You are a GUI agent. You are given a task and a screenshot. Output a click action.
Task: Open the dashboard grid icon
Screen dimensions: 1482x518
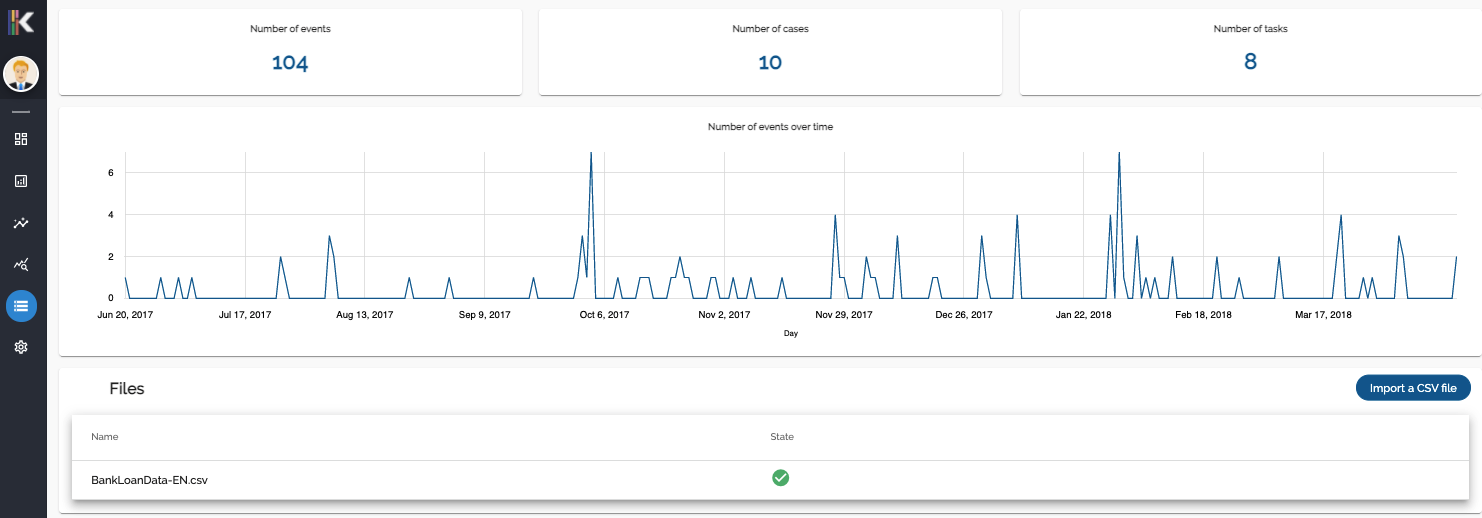click(x=21, y=139)
